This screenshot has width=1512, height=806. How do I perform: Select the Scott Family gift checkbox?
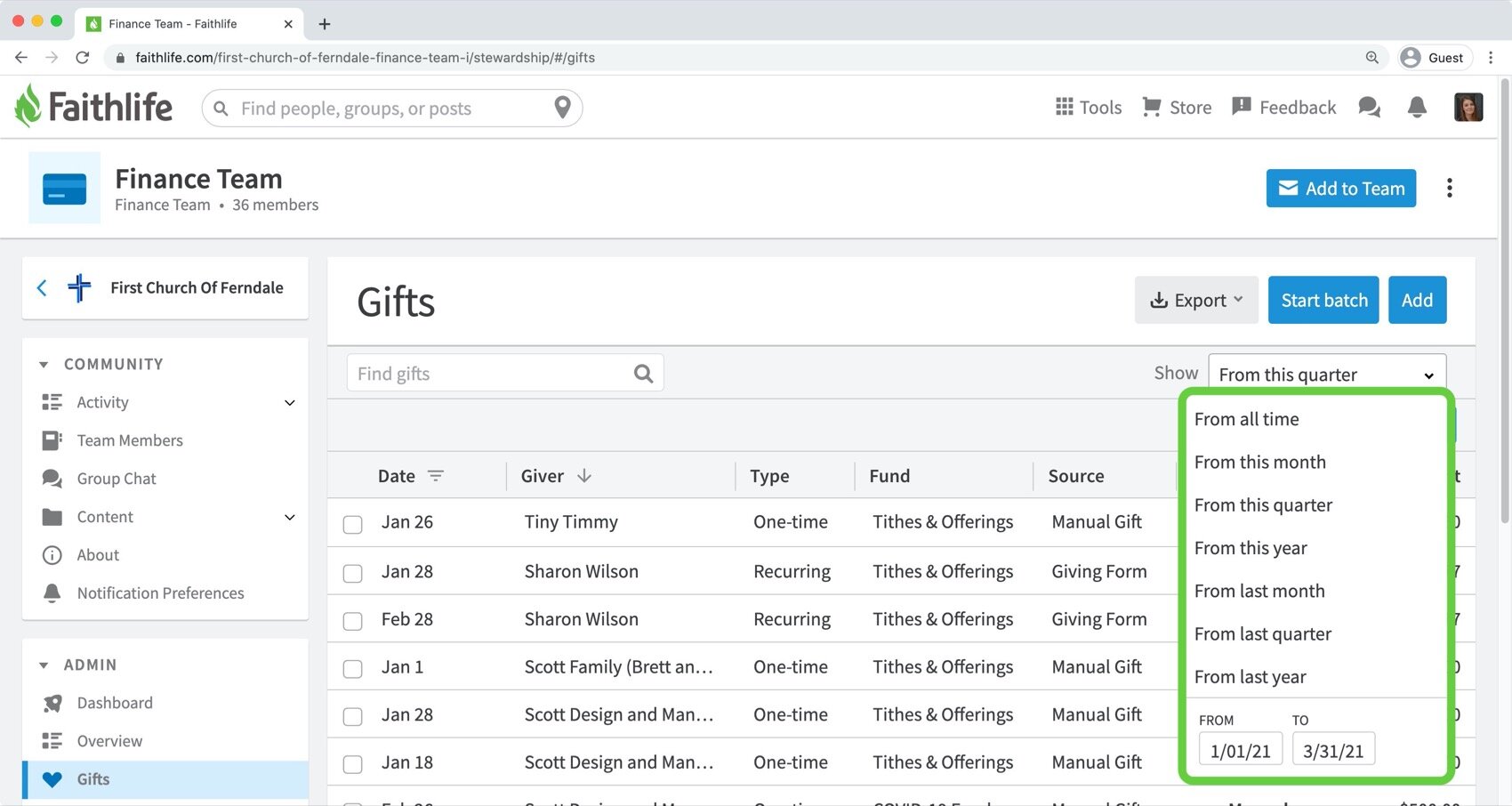point(353,669)
